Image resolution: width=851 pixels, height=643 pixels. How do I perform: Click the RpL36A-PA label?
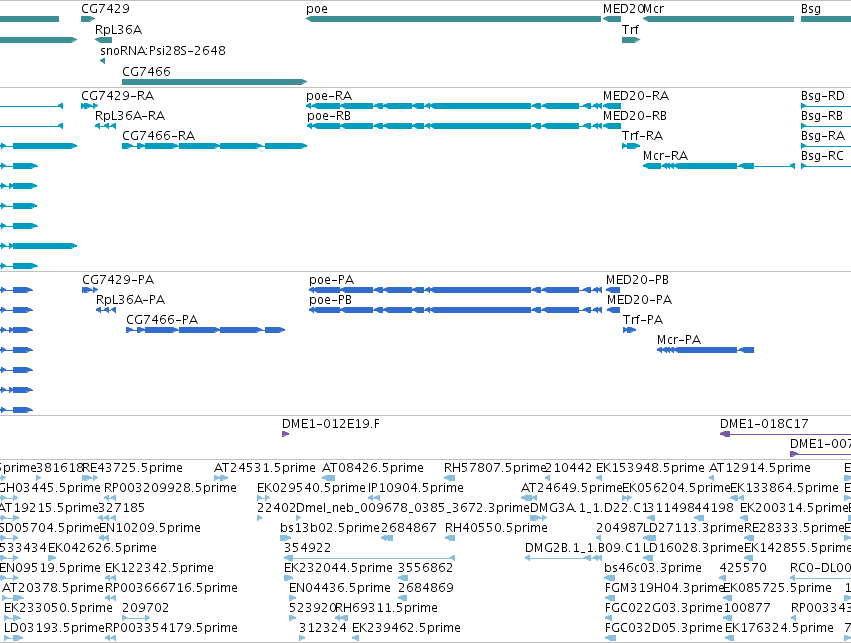pos(131,300)
